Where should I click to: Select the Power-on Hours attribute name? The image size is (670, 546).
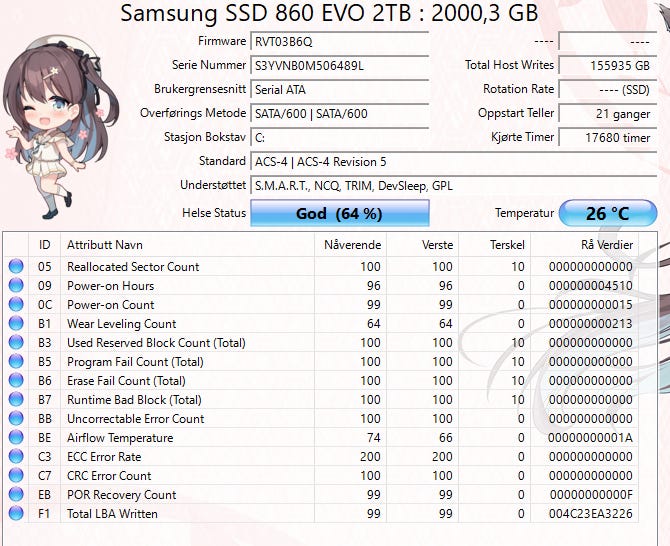pyautogui.click(x=110, y=285)
